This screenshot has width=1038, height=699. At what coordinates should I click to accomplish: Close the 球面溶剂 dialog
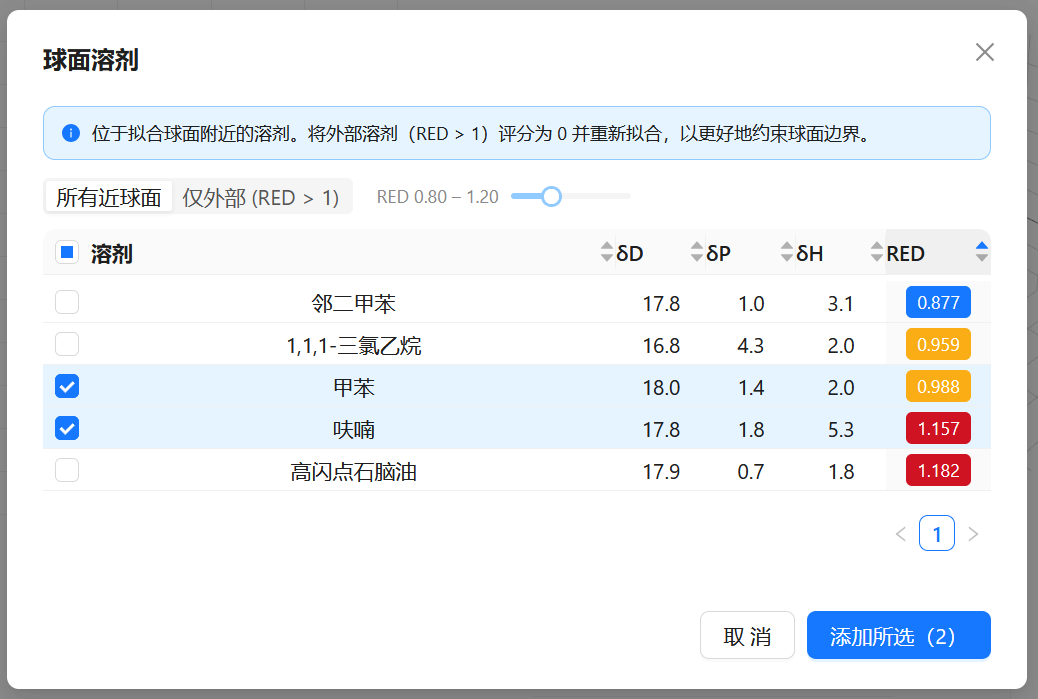[x=984, y=52]
